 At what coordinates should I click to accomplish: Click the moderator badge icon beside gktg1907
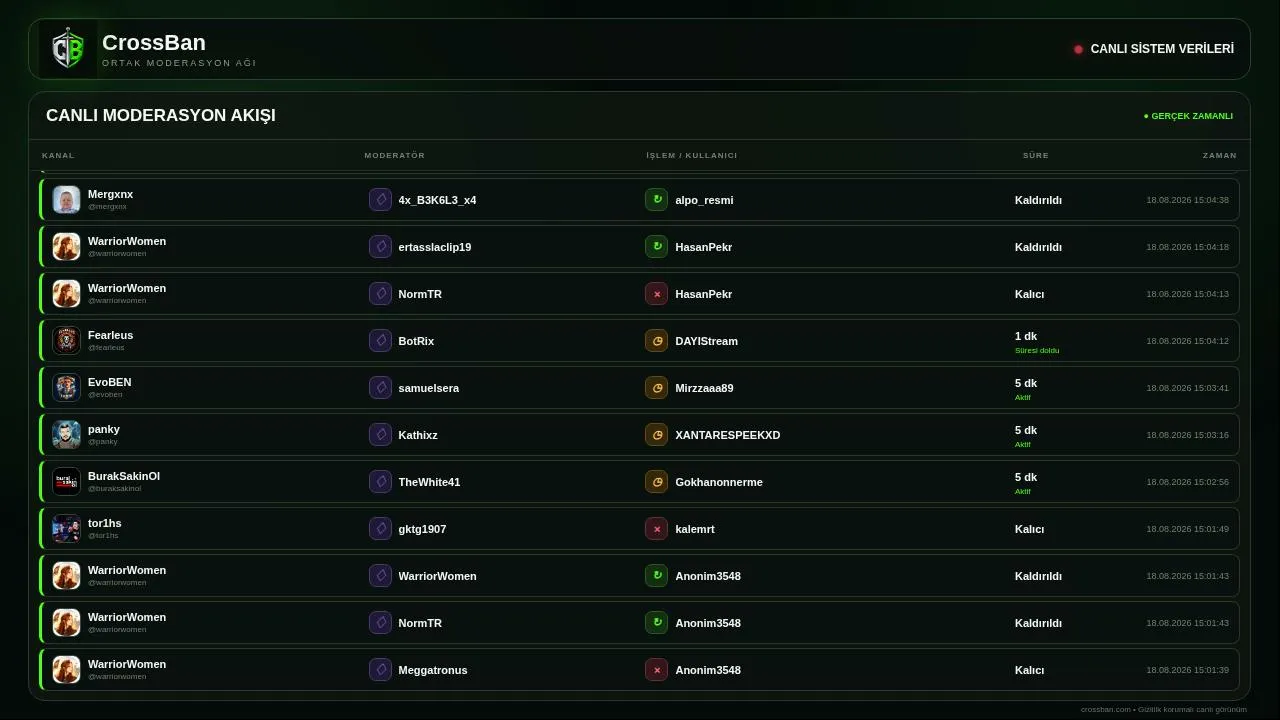(380, 529)
